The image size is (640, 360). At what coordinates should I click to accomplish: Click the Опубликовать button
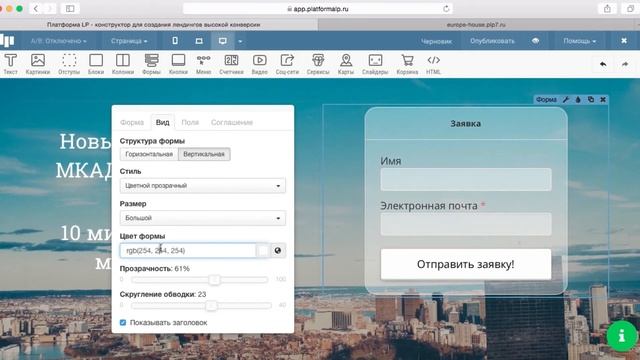492,41
